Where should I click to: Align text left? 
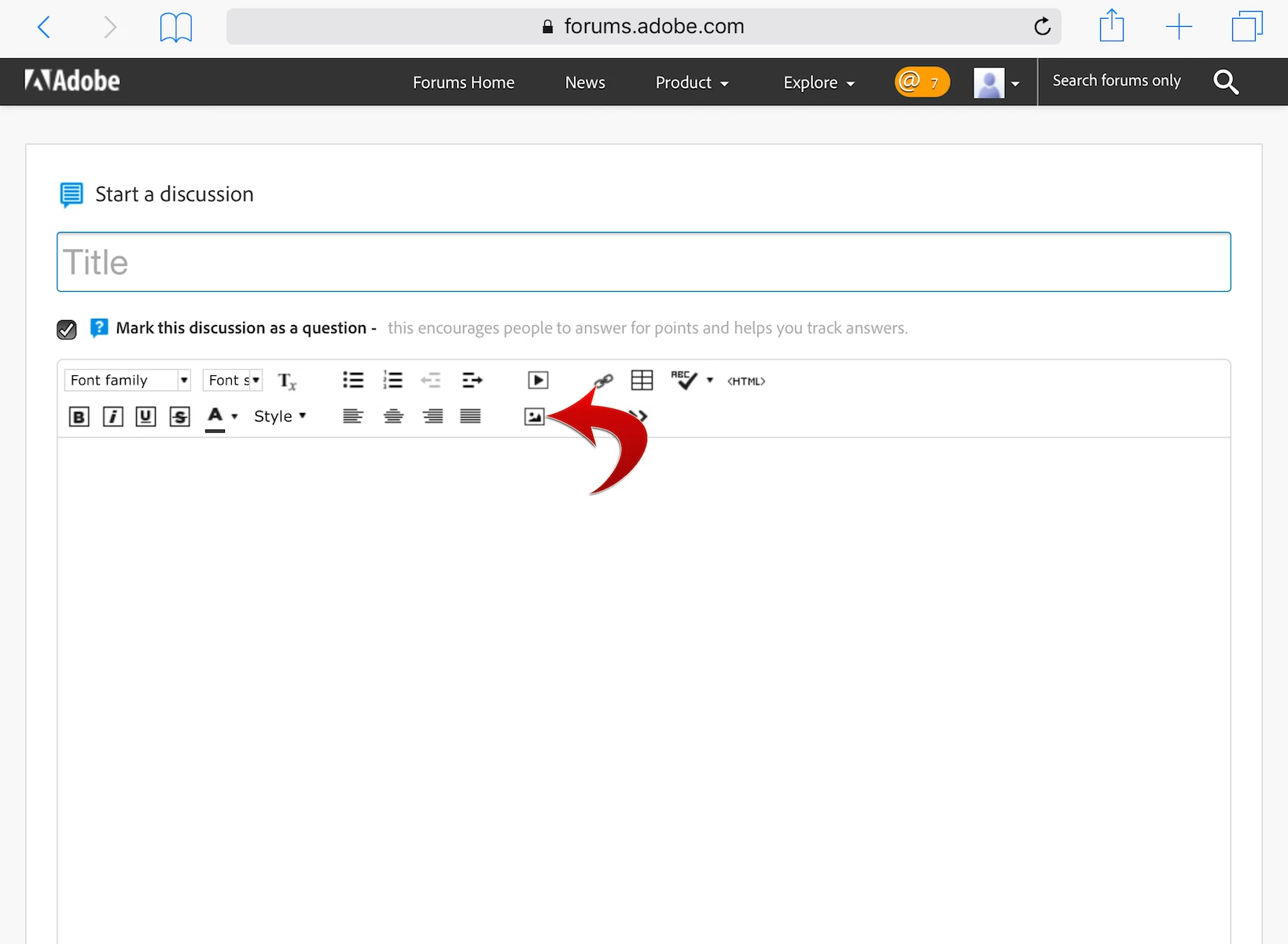coord(353,416)
